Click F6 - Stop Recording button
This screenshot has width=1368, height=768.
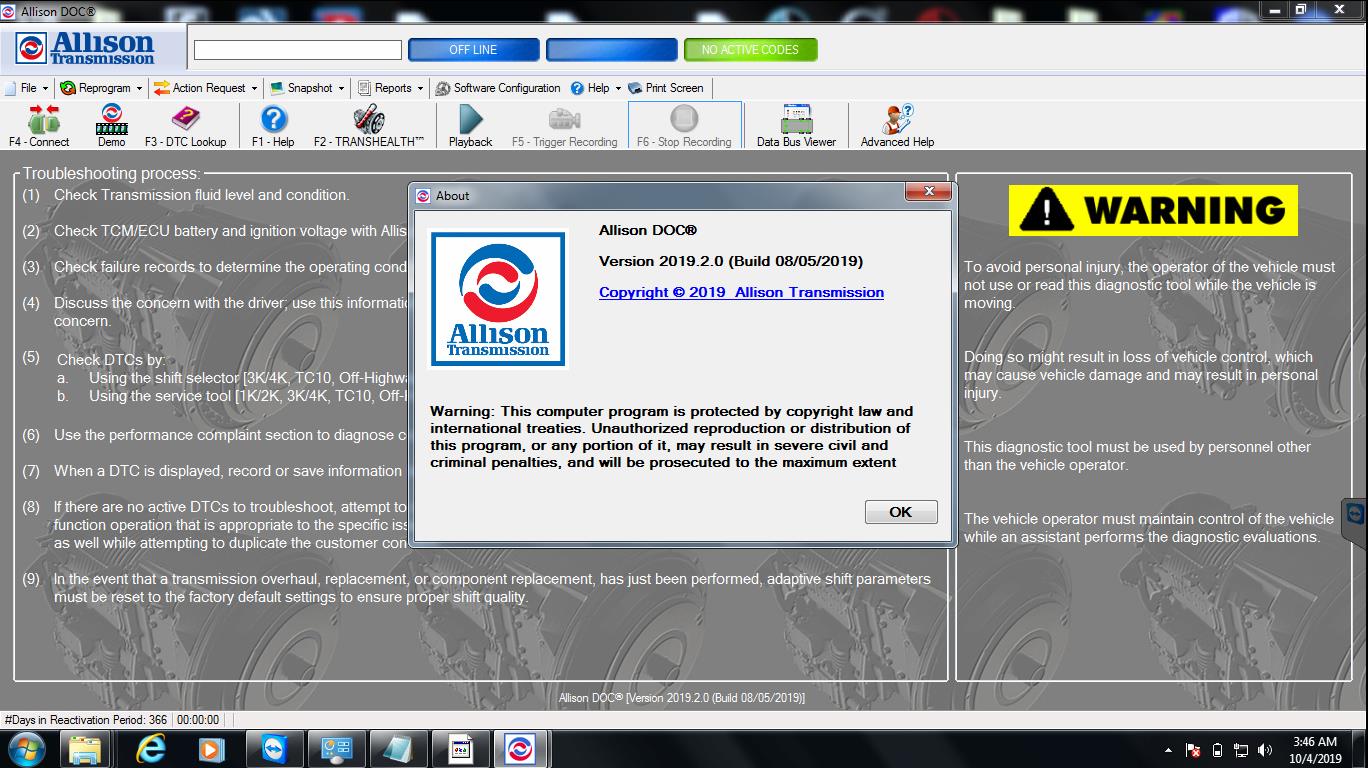684,126
